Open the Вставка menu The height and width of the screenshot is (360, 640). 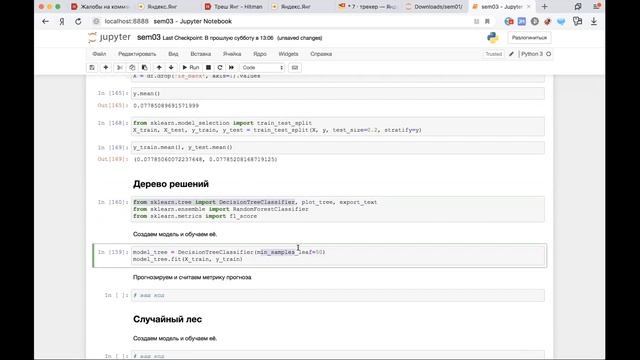pyautogui.click(x=200, y=54)
